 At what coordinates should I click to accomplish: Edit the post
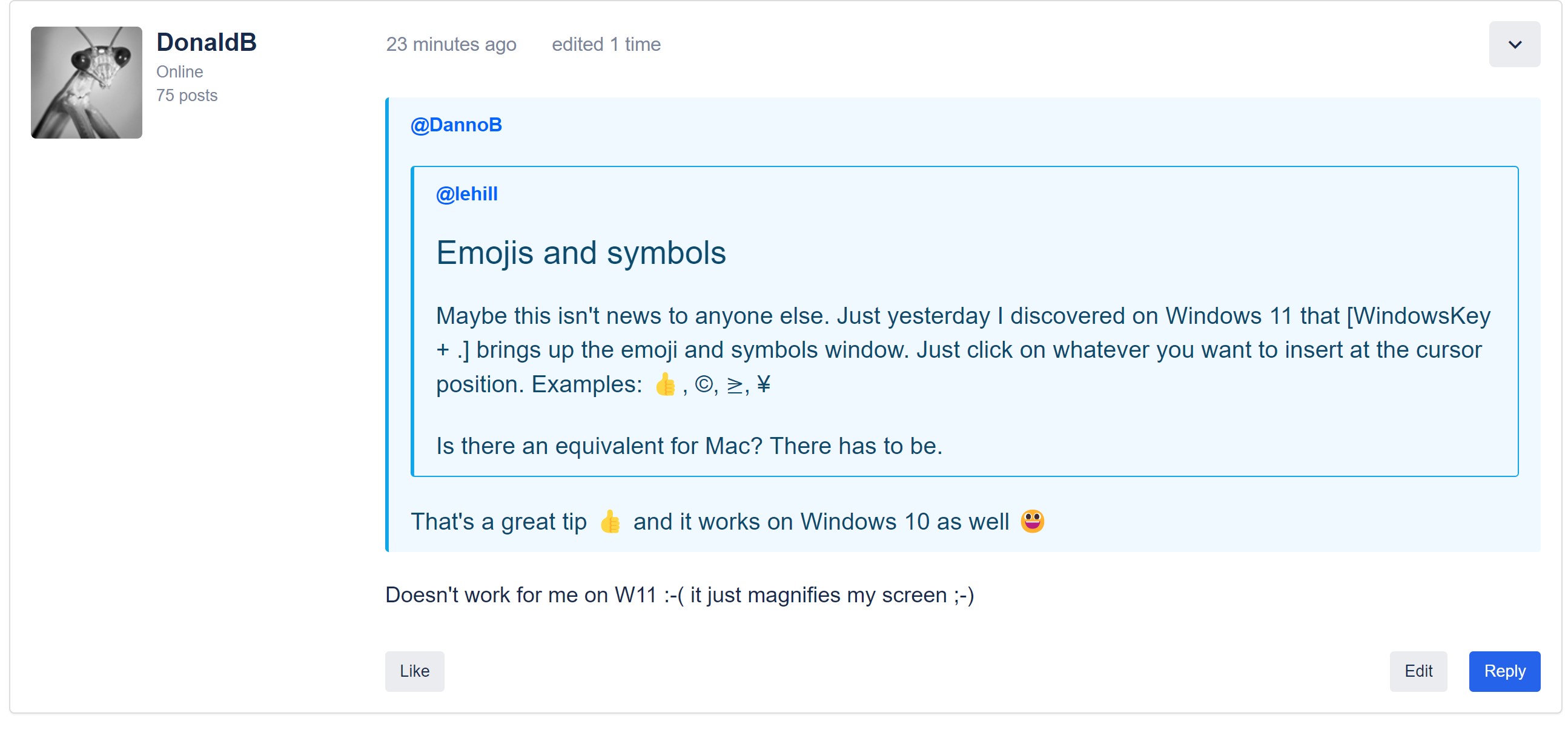click(x=1418, y=671)
